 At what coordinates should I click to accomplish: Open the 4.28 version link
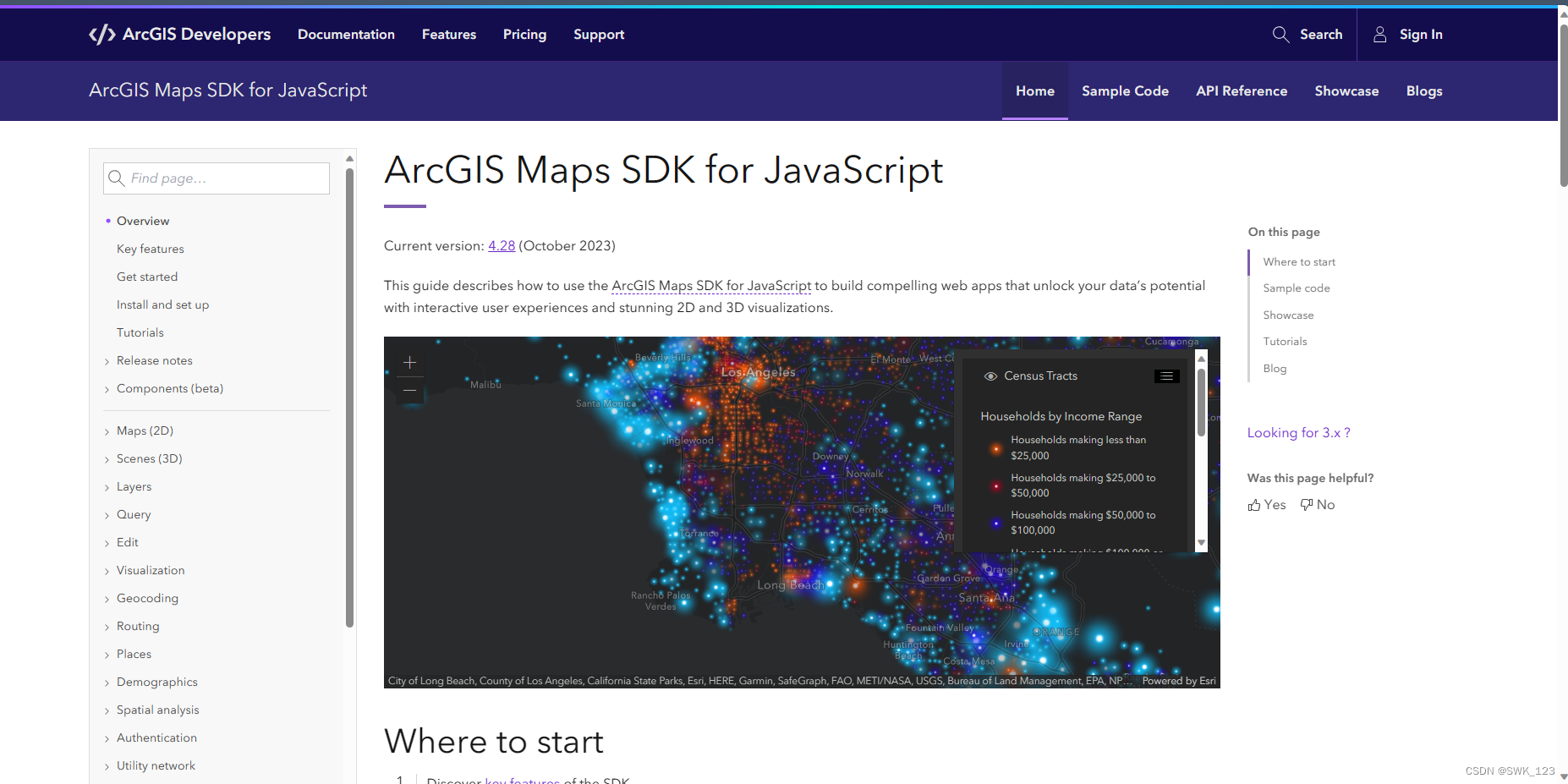[x=502, y=245]
